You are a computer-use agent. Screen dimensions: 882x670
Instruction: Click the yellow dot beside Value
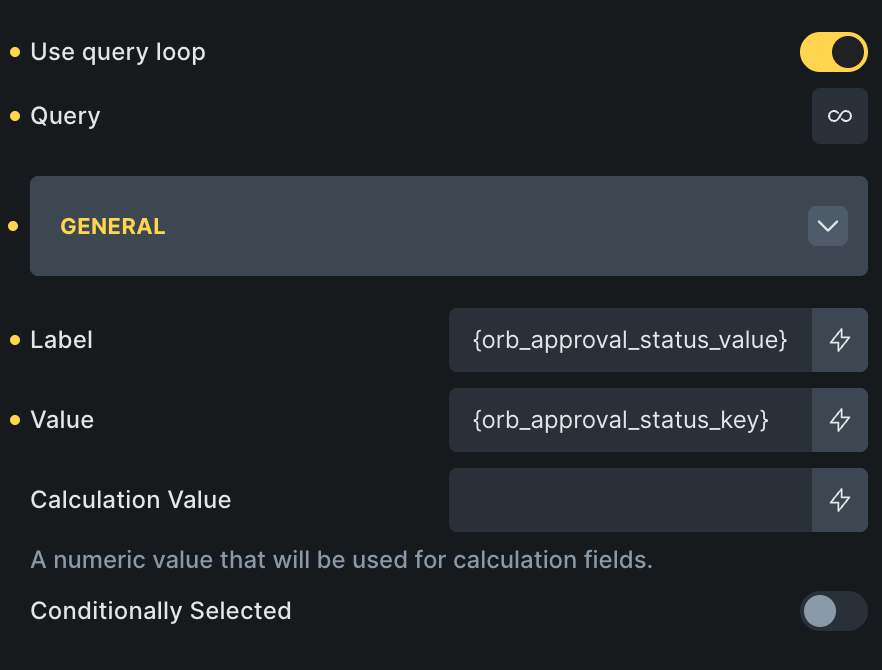14,420
